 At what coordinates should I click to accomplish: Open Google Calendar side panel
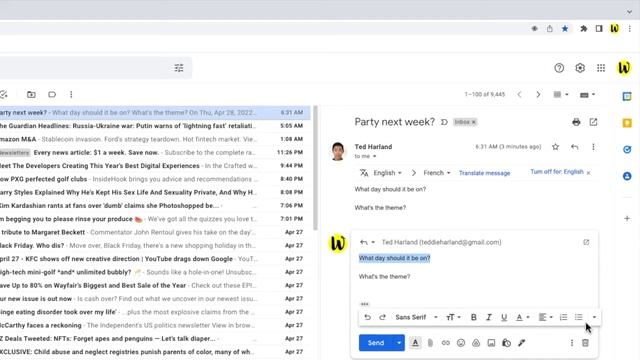[627, 96]
